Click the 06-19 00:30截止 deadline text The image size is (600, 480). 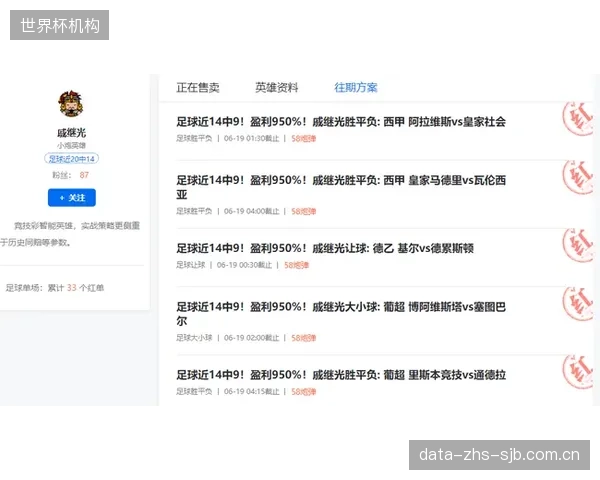click(244, 265)
